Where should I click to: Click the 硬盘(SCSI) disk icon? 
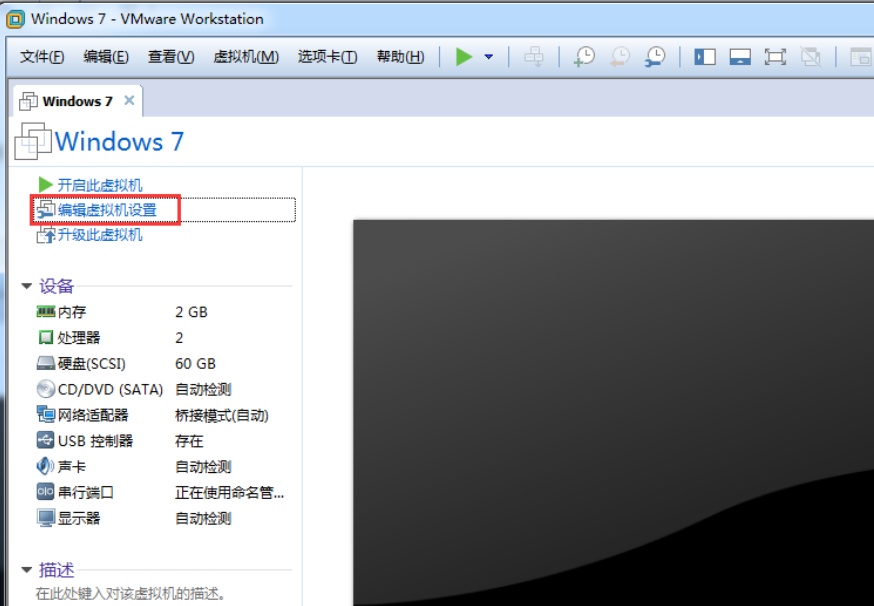tap(46, 363)
